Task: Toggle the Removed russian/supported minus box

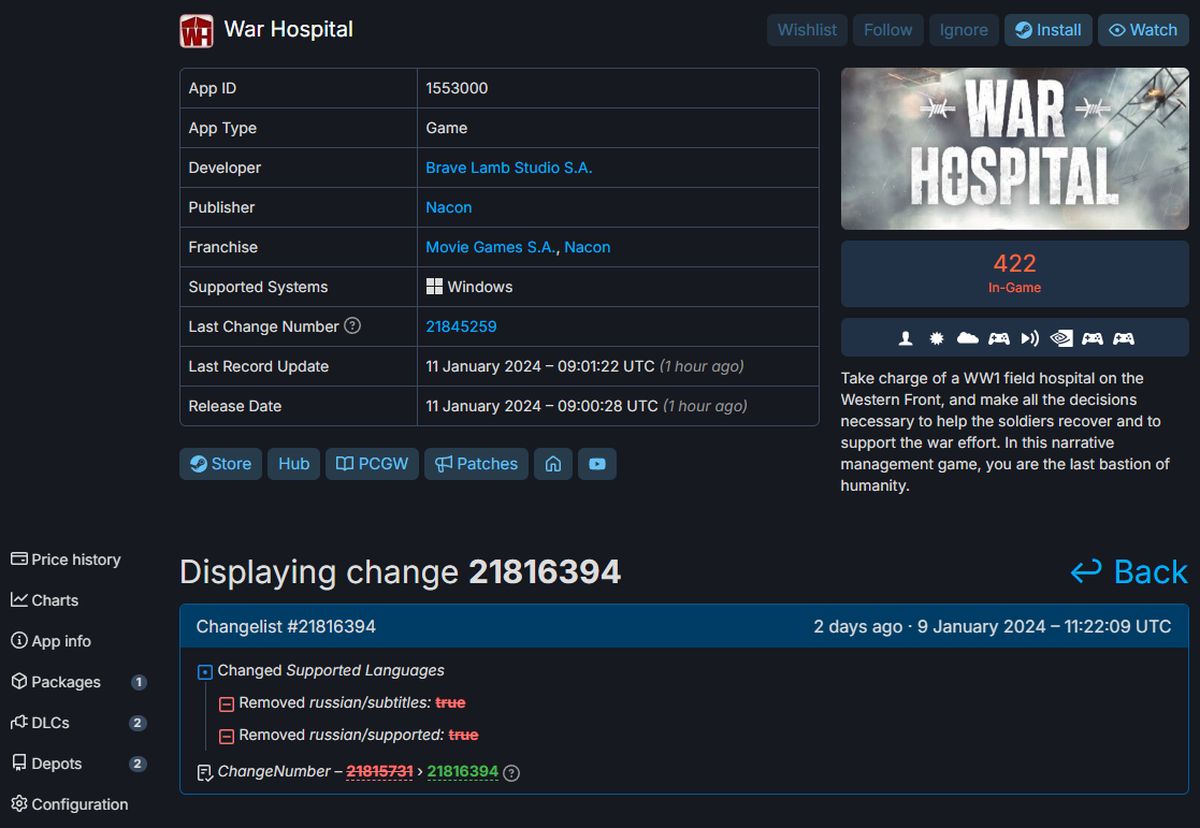Action: pos(226,736)
